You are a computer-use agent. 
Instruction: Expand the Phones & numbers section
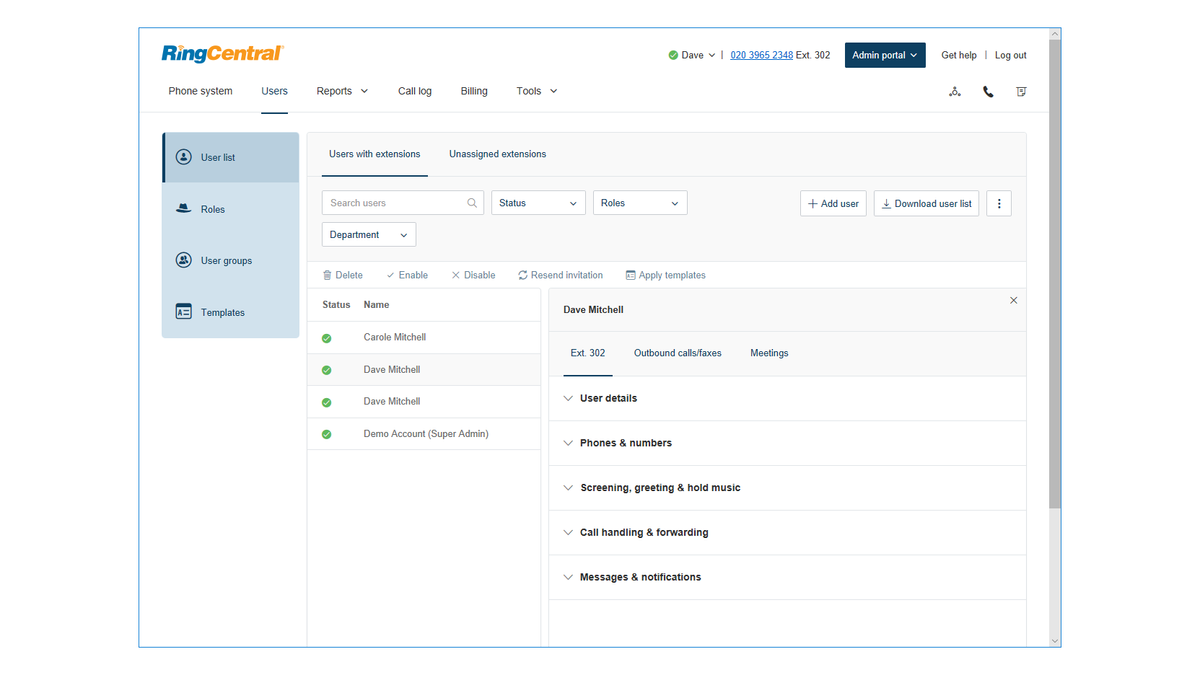tap(625, 442)
